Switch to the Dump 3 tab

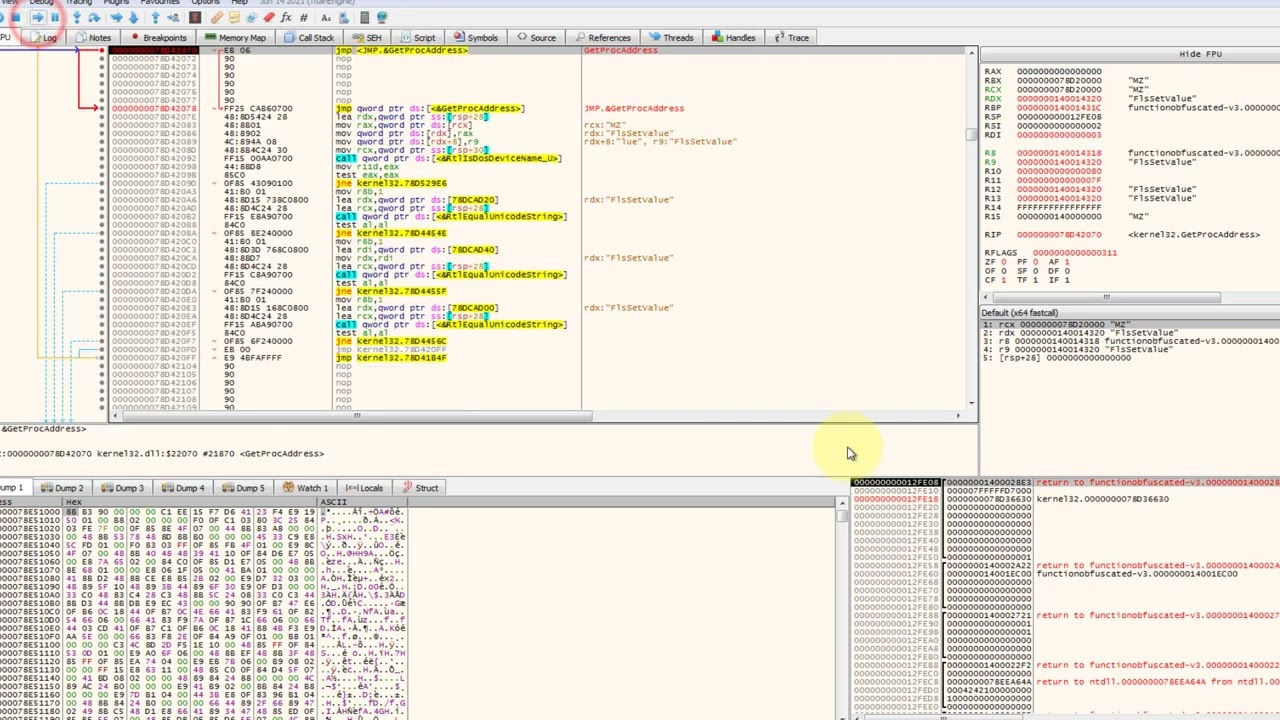coord(122,488)
